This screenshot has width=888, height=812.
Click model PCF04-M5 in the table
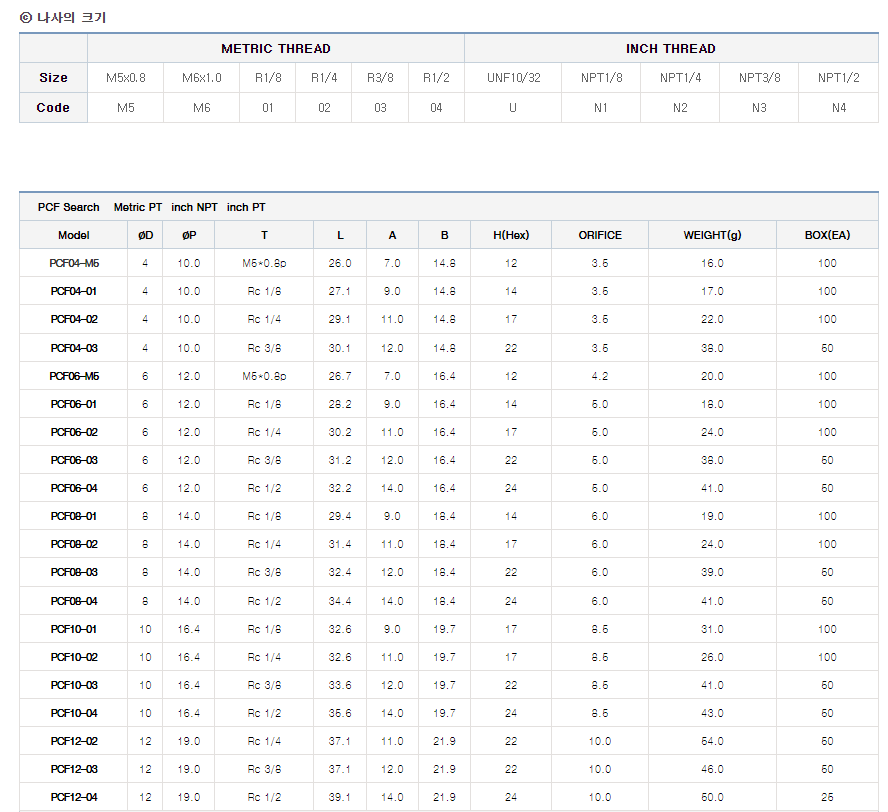pos(74,263)
